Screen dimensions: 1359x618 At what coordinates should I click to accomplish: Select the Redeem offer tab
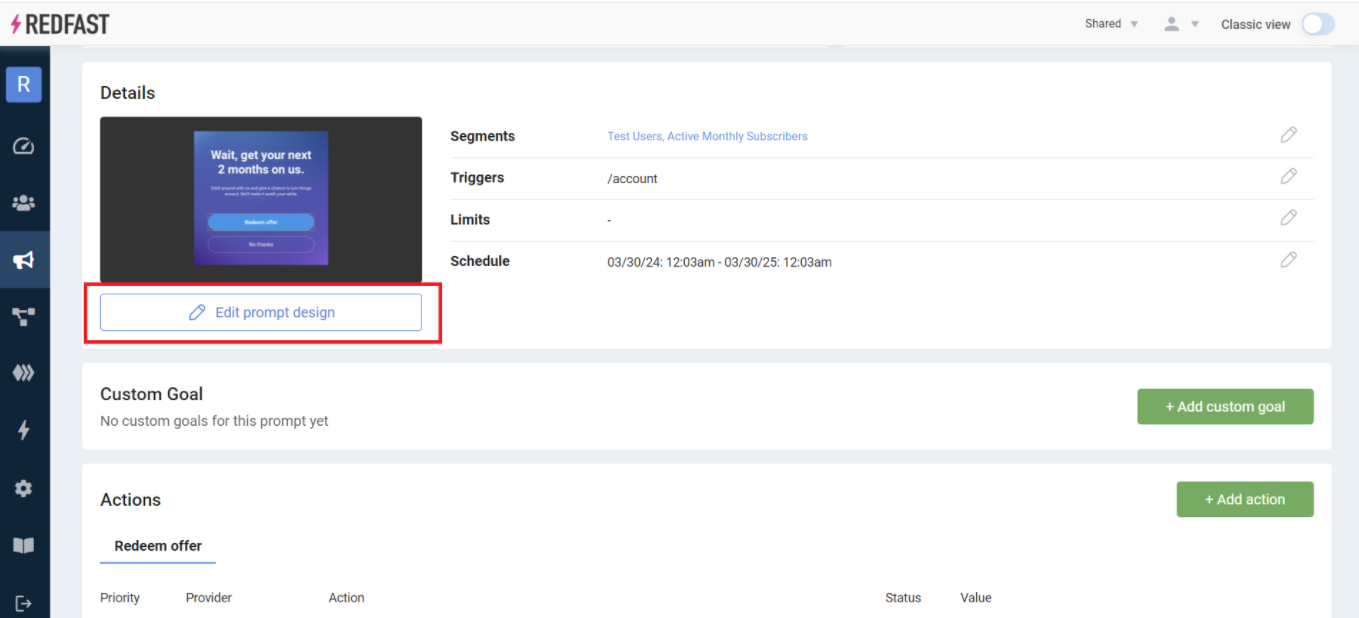click(158, 546)
